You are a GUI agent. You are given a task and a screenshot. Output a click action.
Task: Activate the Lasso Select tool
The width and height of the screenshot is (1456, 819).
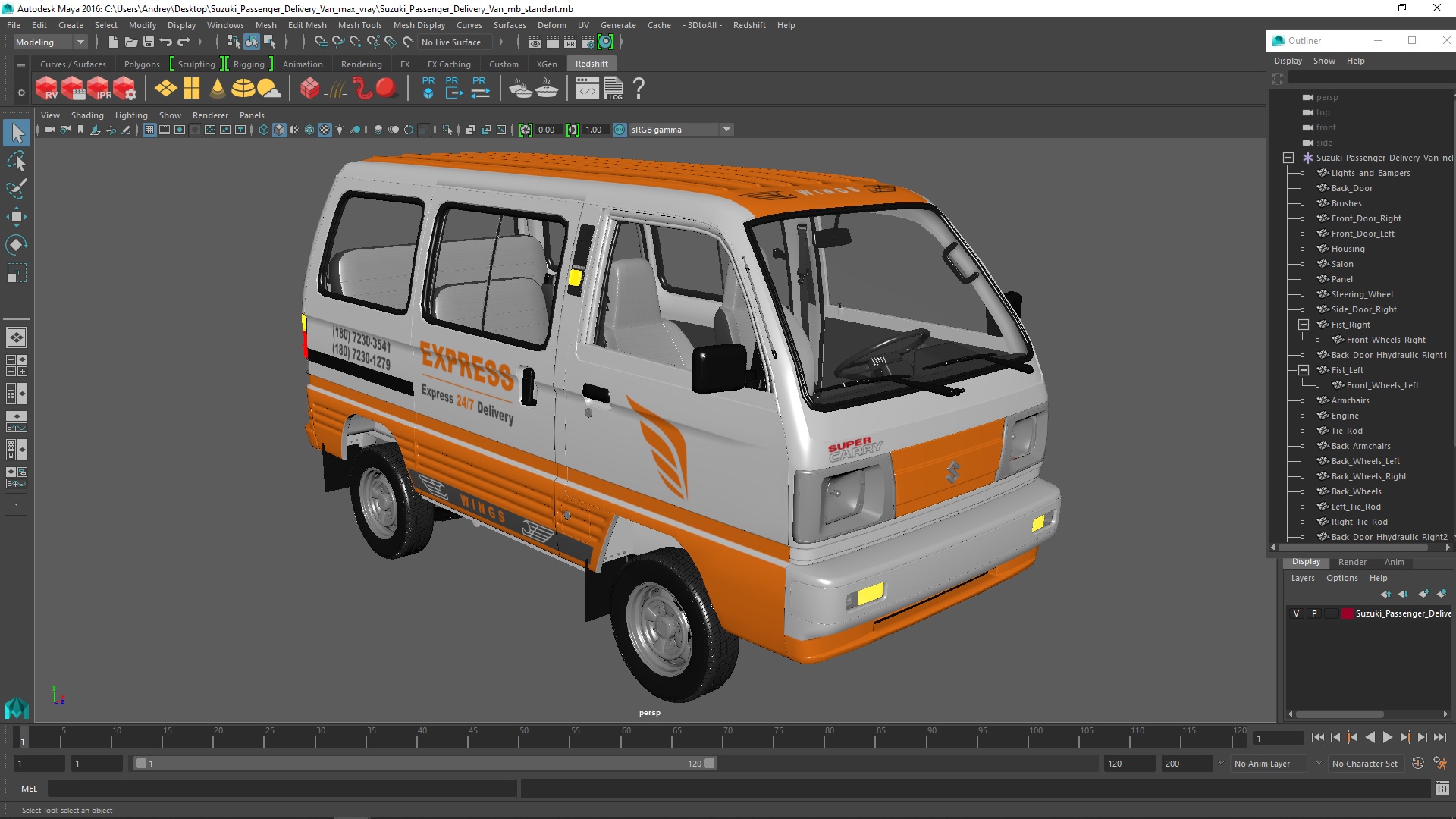pyautogui.click(x=16, y=162)
